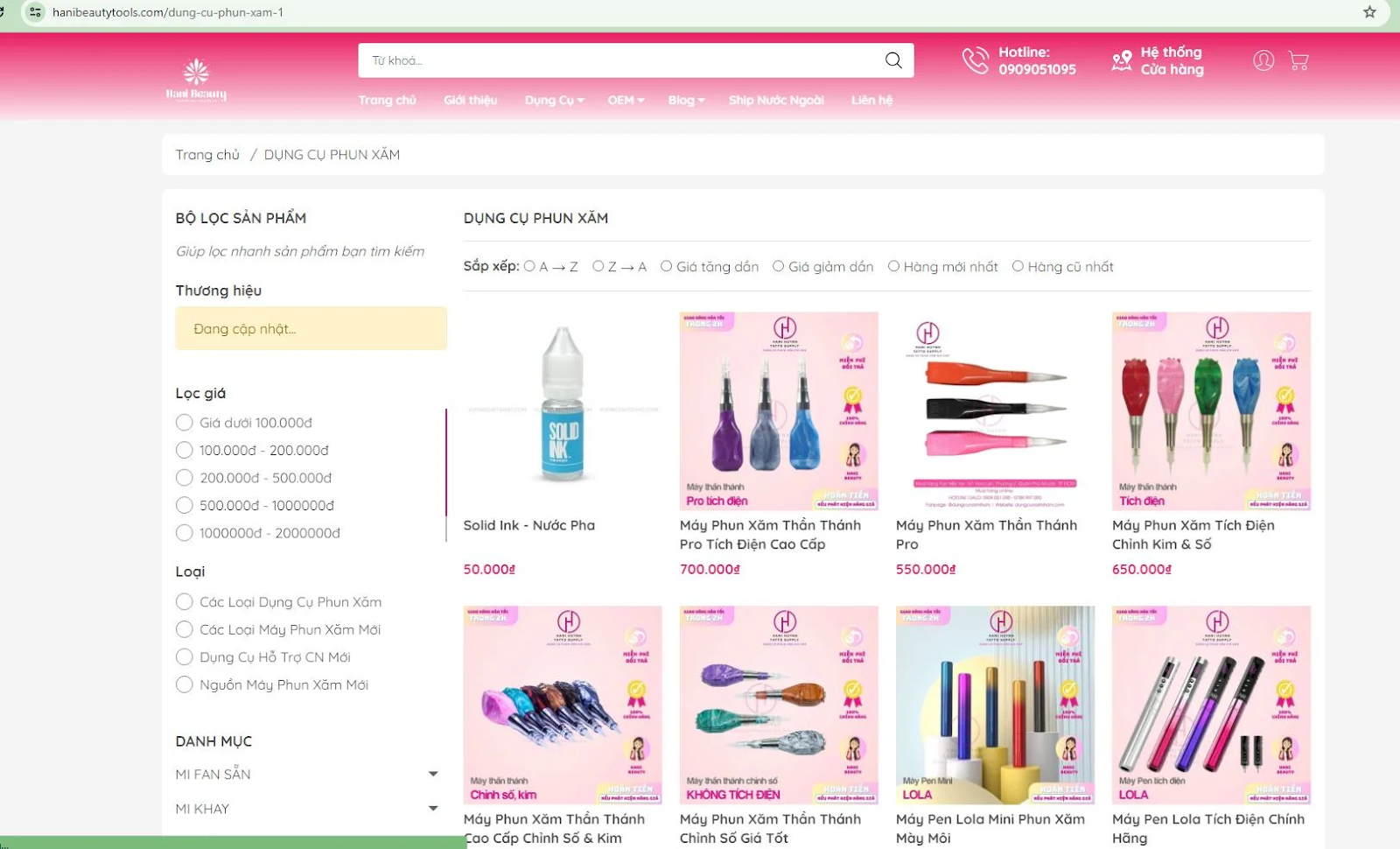Open Hệ thống Cửa hàng link
This screenshot has height=849, width=1400.
(1172, 60)
